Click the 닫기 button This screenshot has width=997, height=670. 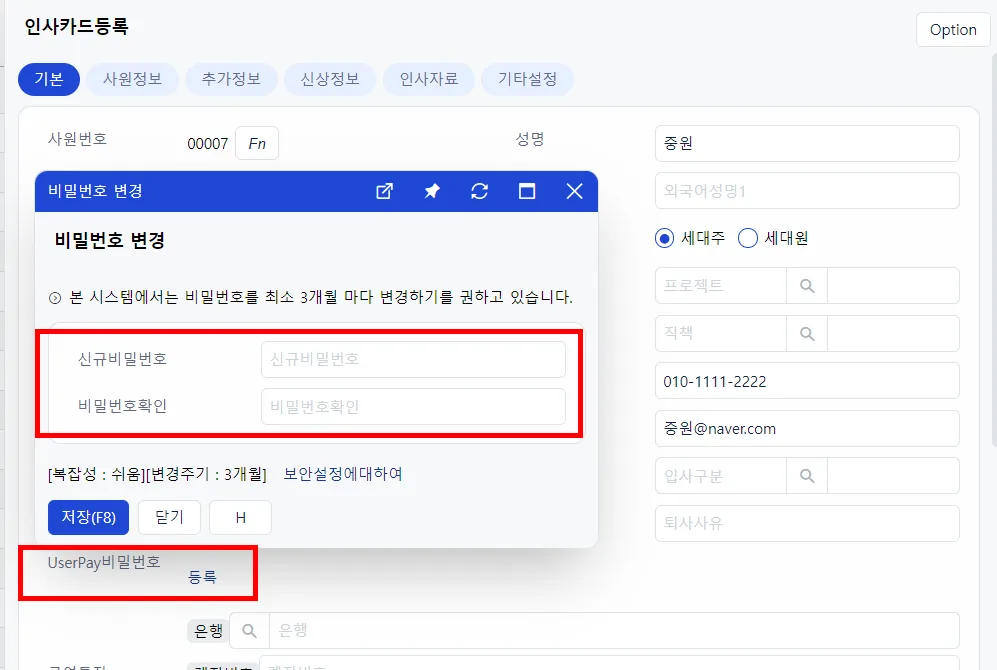(169, 517)
